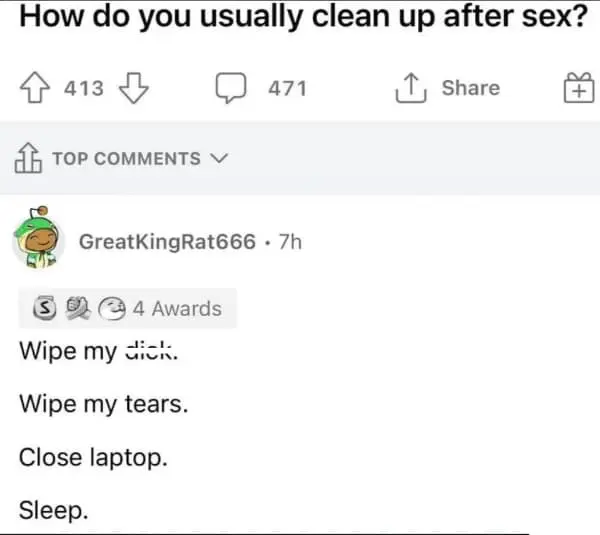The height and width of the screenshot is (535, 600).
Task: Expand the TOP COMMENTS chevron dropdown
Action: [219, 159]
